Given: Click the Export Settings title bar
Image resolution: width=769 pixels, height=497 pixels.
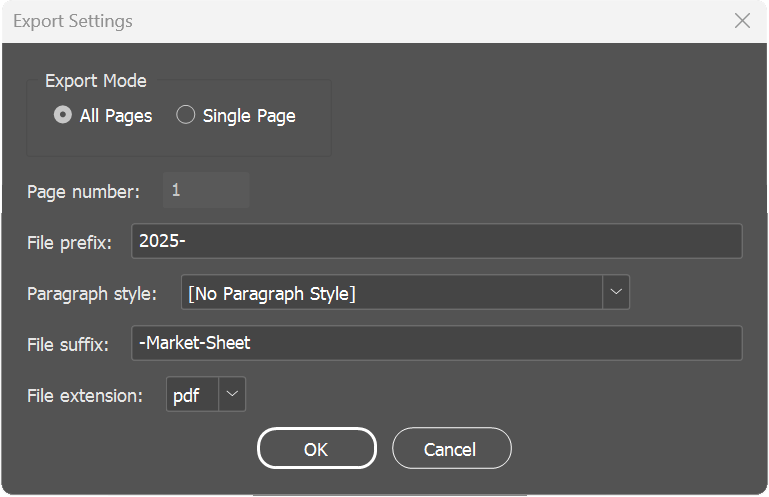Looking at the screenshot, I should (x=363, y=21).
